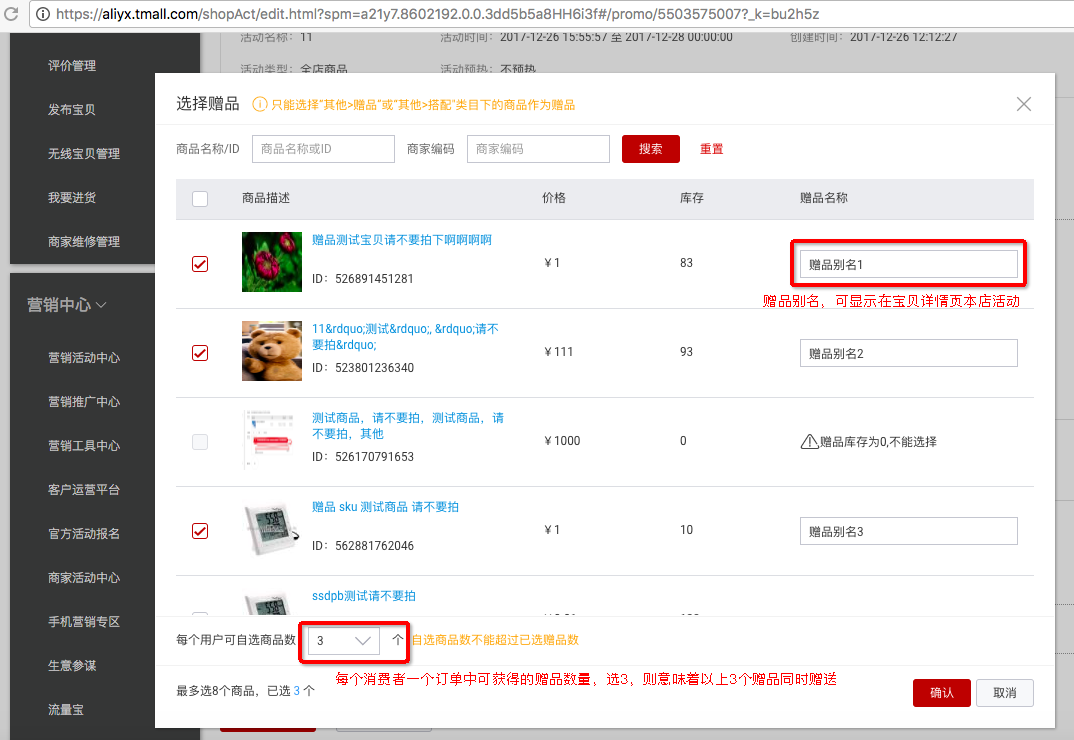Toggle the select-all checkbox in table header
1074x740 pixels.
point(200,199)
